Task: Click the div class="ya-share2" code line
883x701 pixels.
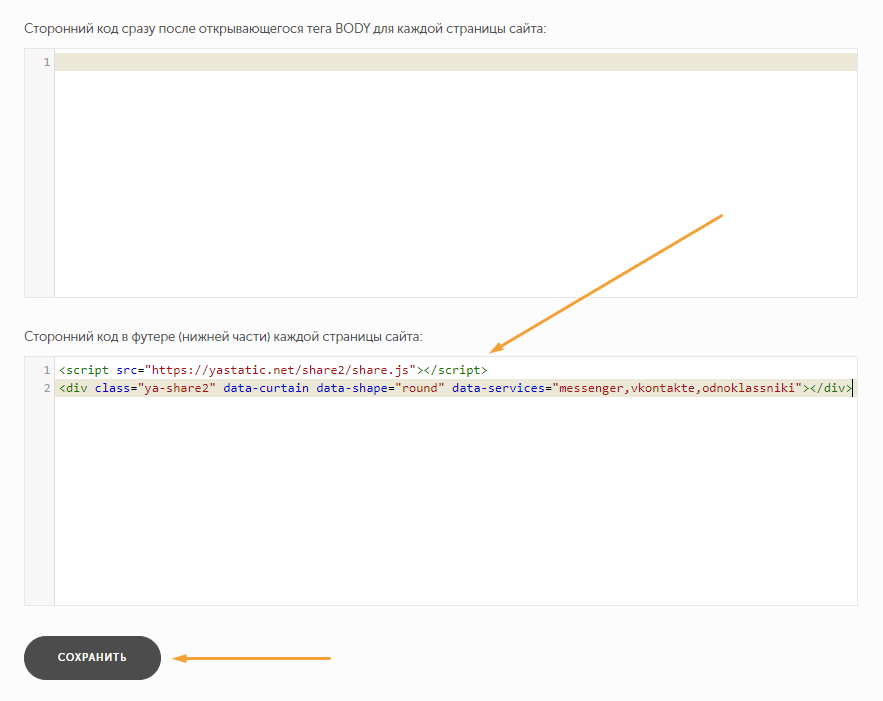Action: [456, 388]
